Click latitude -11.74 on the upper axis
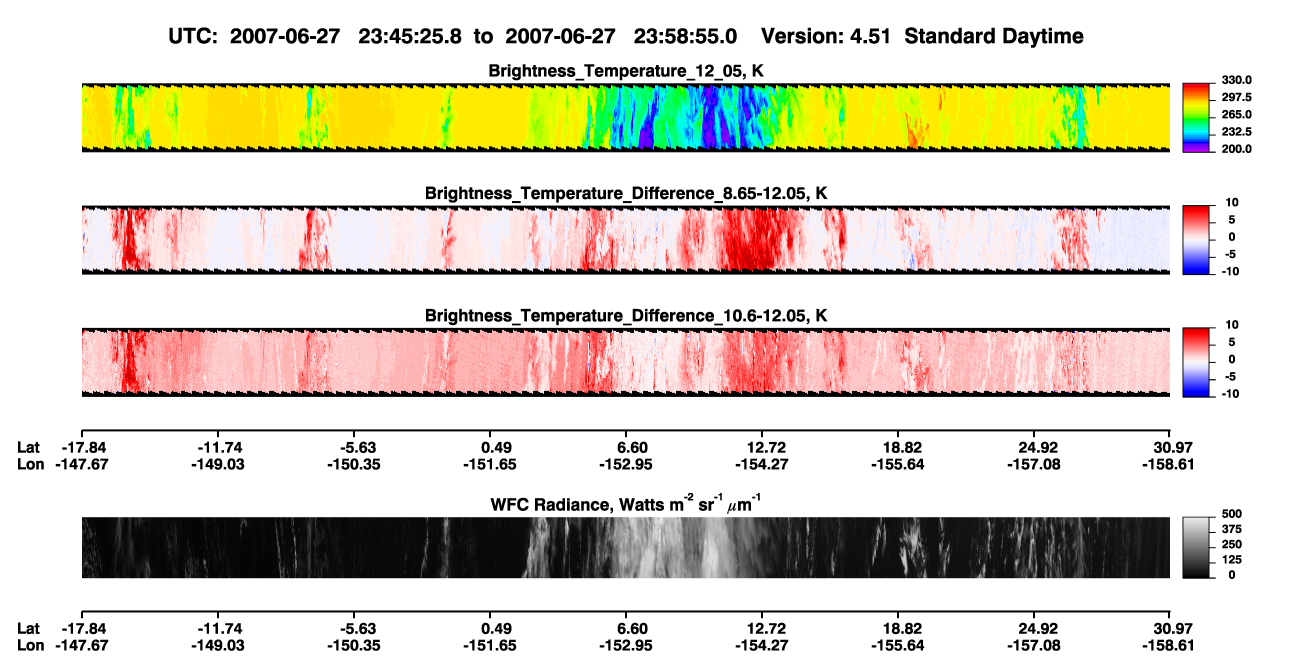1300x667 pixels. pyautogui.click(x=219, y=447)
